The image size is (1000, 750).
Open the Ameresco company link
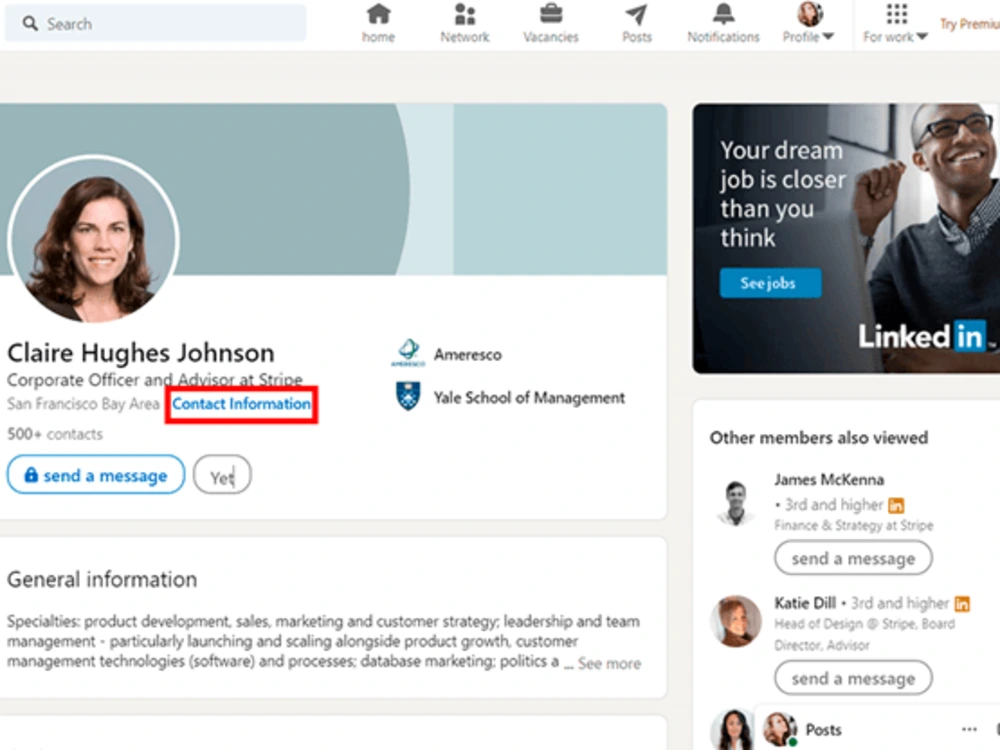pyautogui.click(x=467, y=355)
